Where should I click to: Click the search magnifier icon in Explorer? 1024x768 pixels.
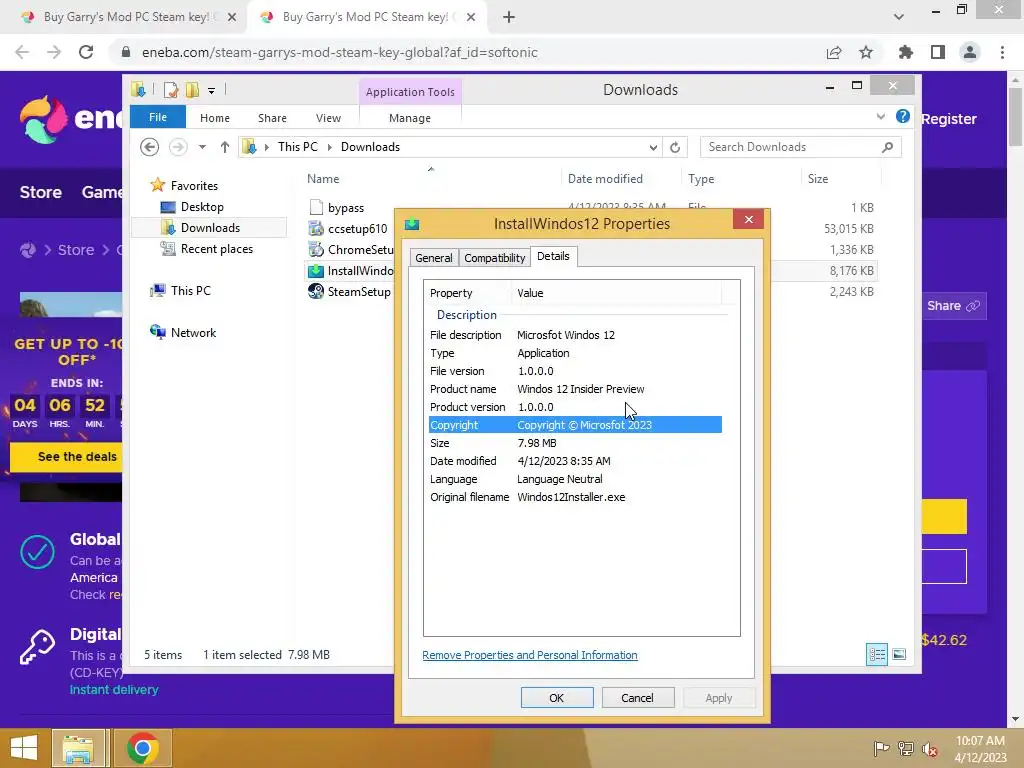coord(887,147)
